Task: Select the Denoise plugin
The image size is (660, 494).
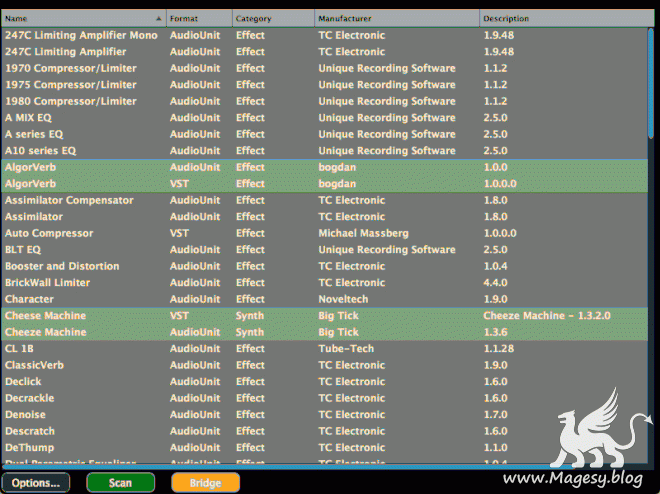Action: point(325,414)
